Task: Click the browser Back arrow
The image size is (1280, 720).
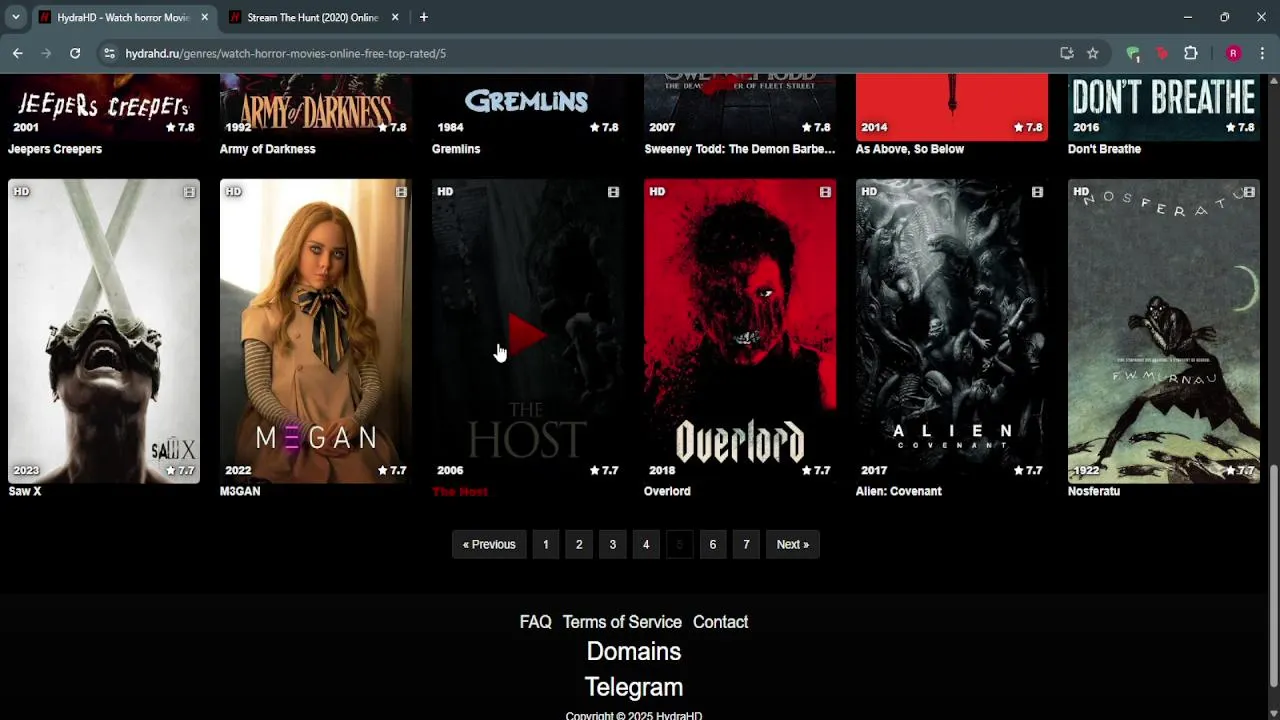Action: point(17,53)
